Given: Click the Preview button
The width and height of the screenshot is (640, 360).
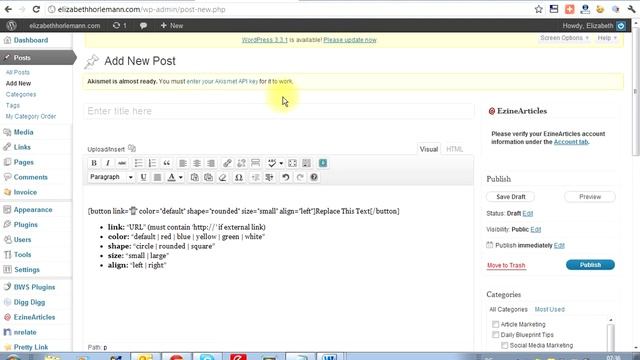Looking at the screenshot, I should click(x=590, y=197).
